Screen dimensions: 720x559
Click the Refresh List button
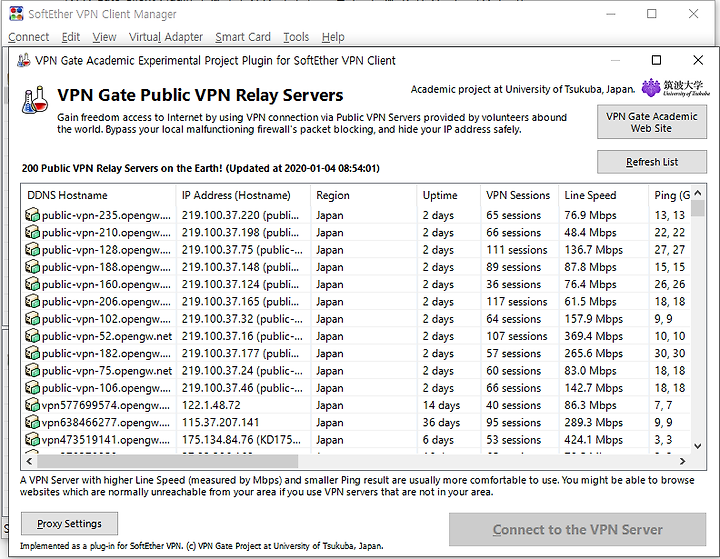(652, 162)
